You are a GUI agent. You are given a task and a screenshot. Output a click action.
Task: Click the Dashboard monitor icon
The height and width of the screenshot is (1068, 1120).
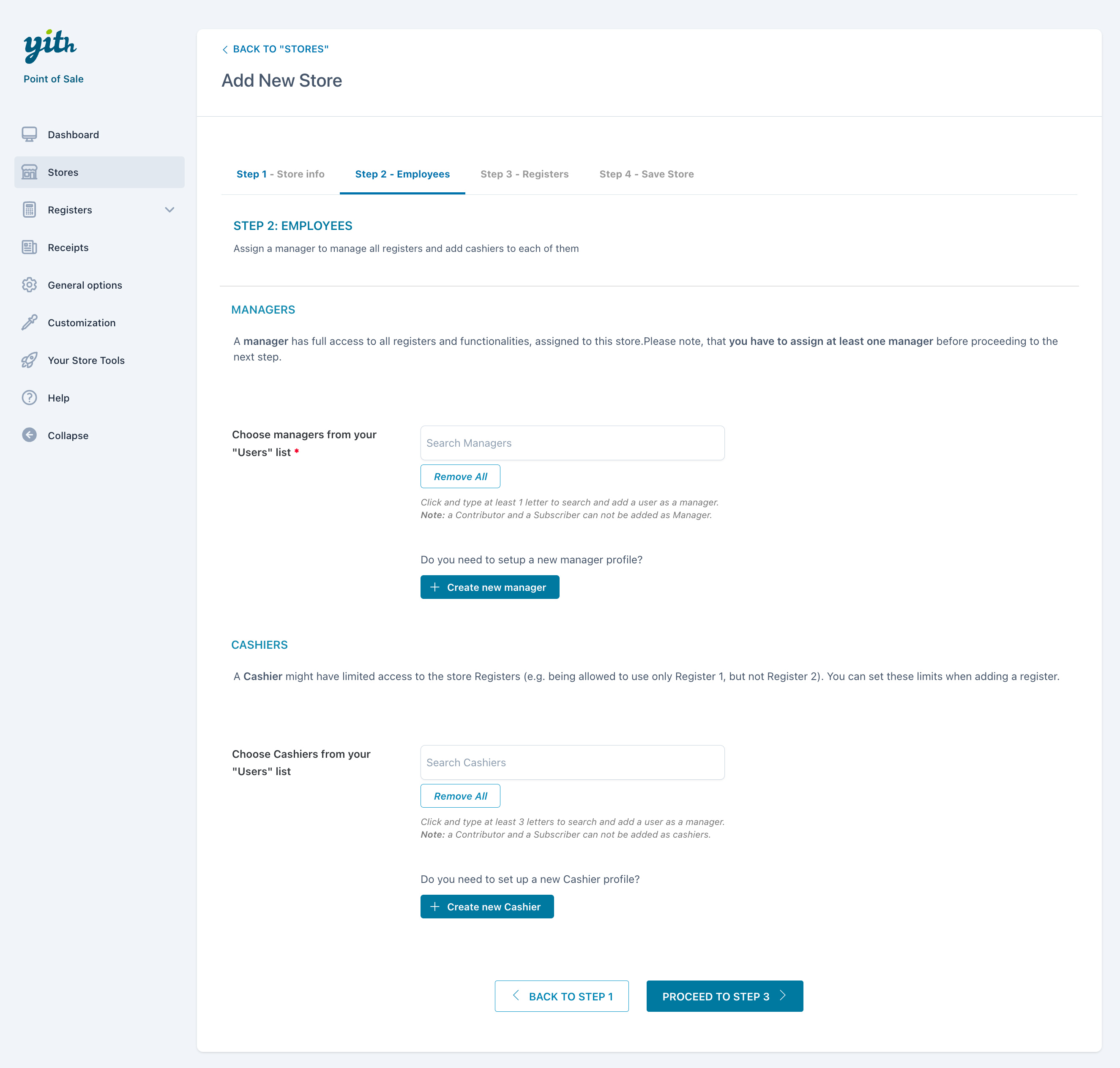(29, 134)
